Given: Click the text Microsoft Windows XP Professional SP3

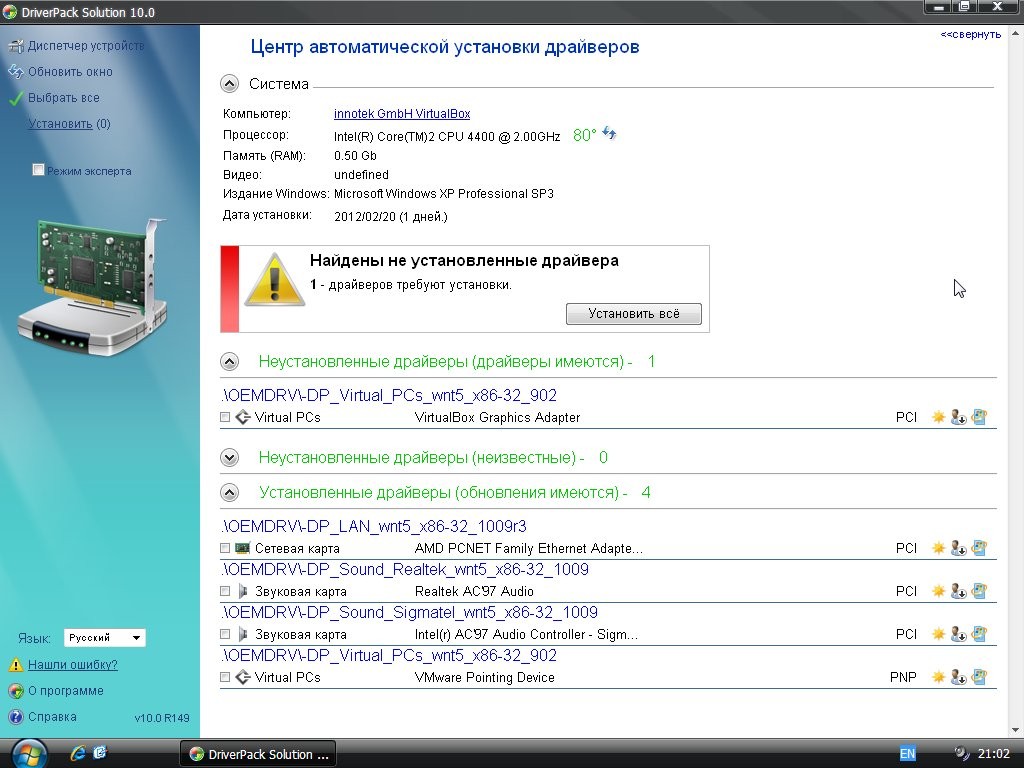Looking at the screenshot, I should point(443,194).
